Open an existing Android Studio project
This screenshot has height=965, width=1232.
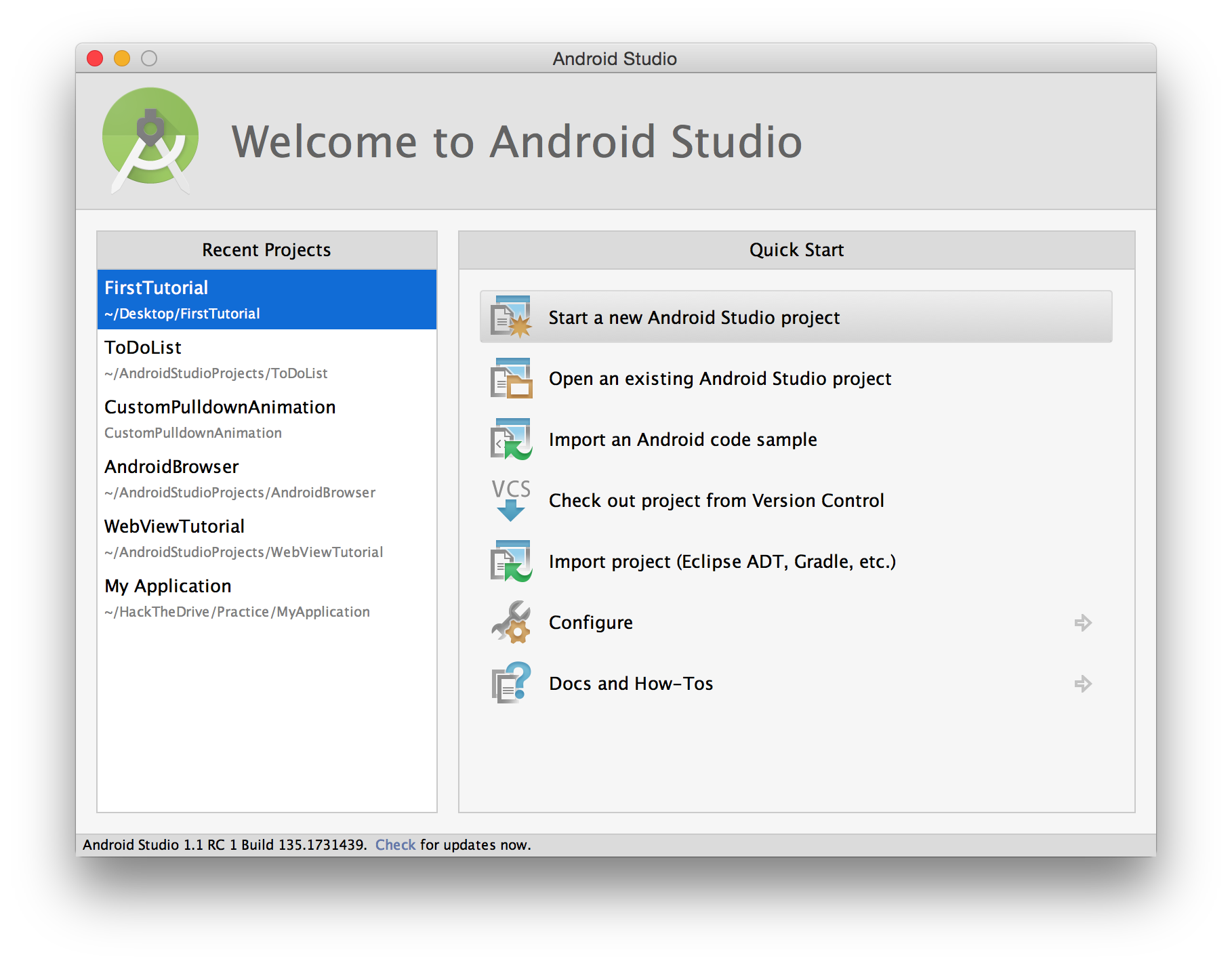point(720,378)
